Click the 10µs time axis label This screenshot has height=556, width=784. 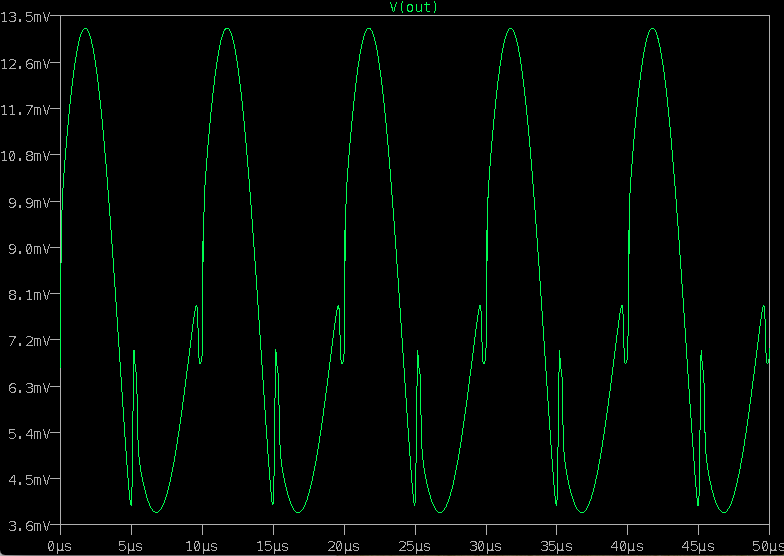202,546
